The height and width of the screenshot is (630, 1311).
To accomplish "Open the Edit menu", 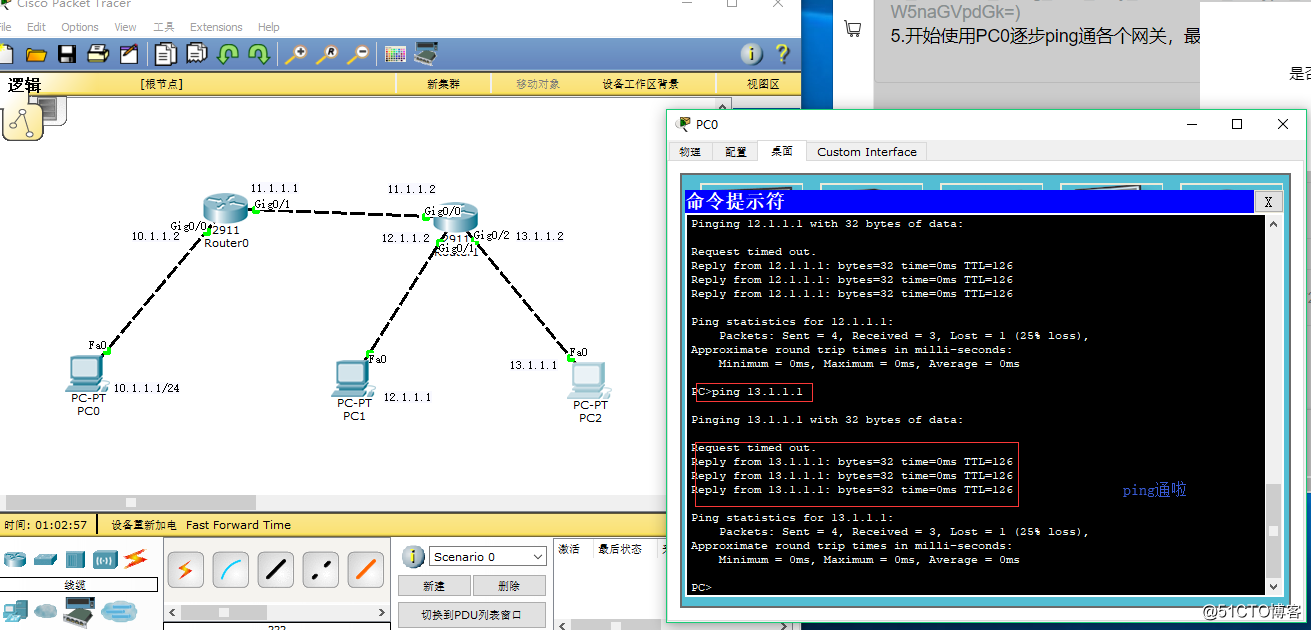I will point(37,27).
